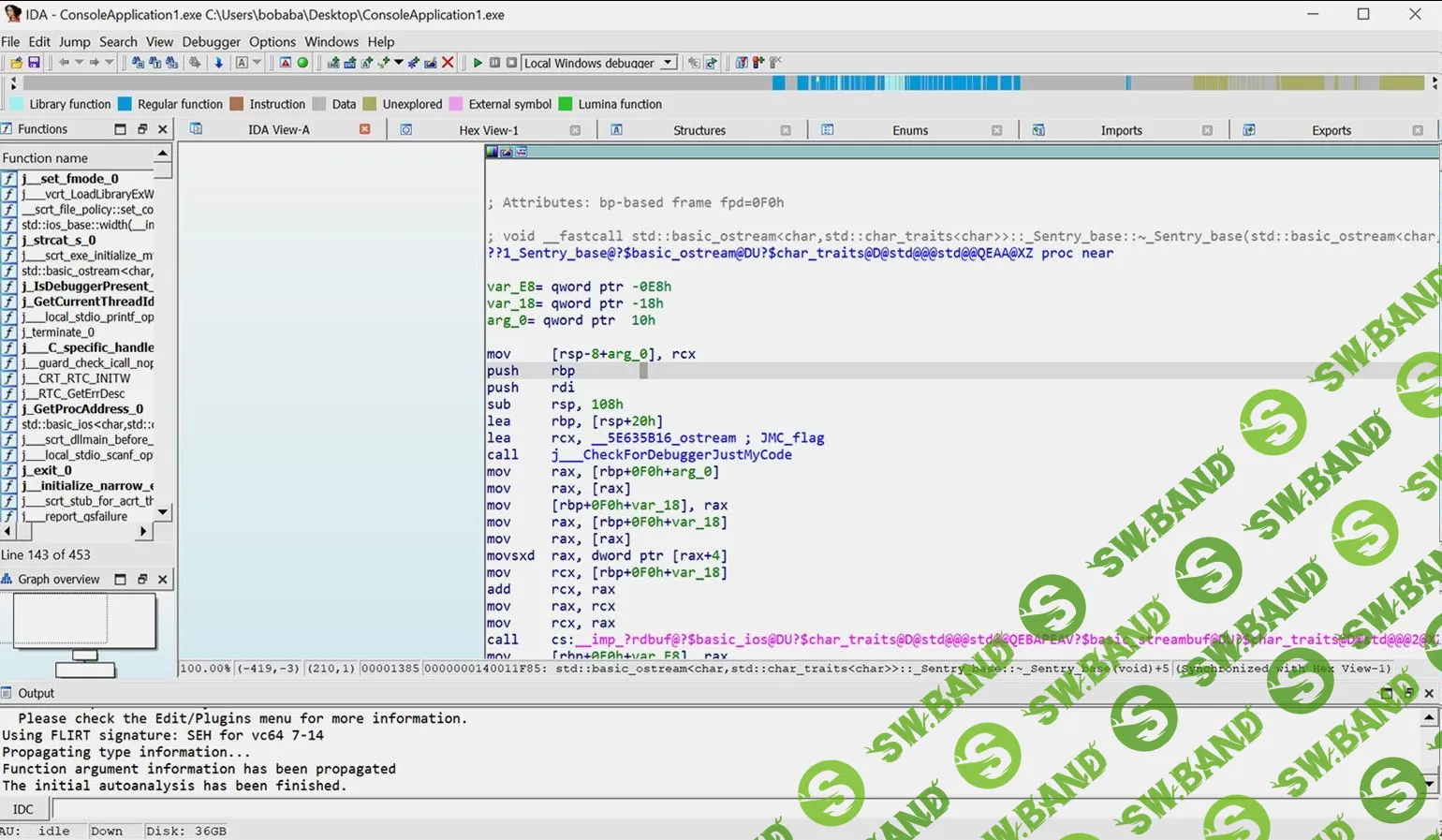Click the IDC button beside command line
Screen dimensions: 1442x840
click(23, 809)
